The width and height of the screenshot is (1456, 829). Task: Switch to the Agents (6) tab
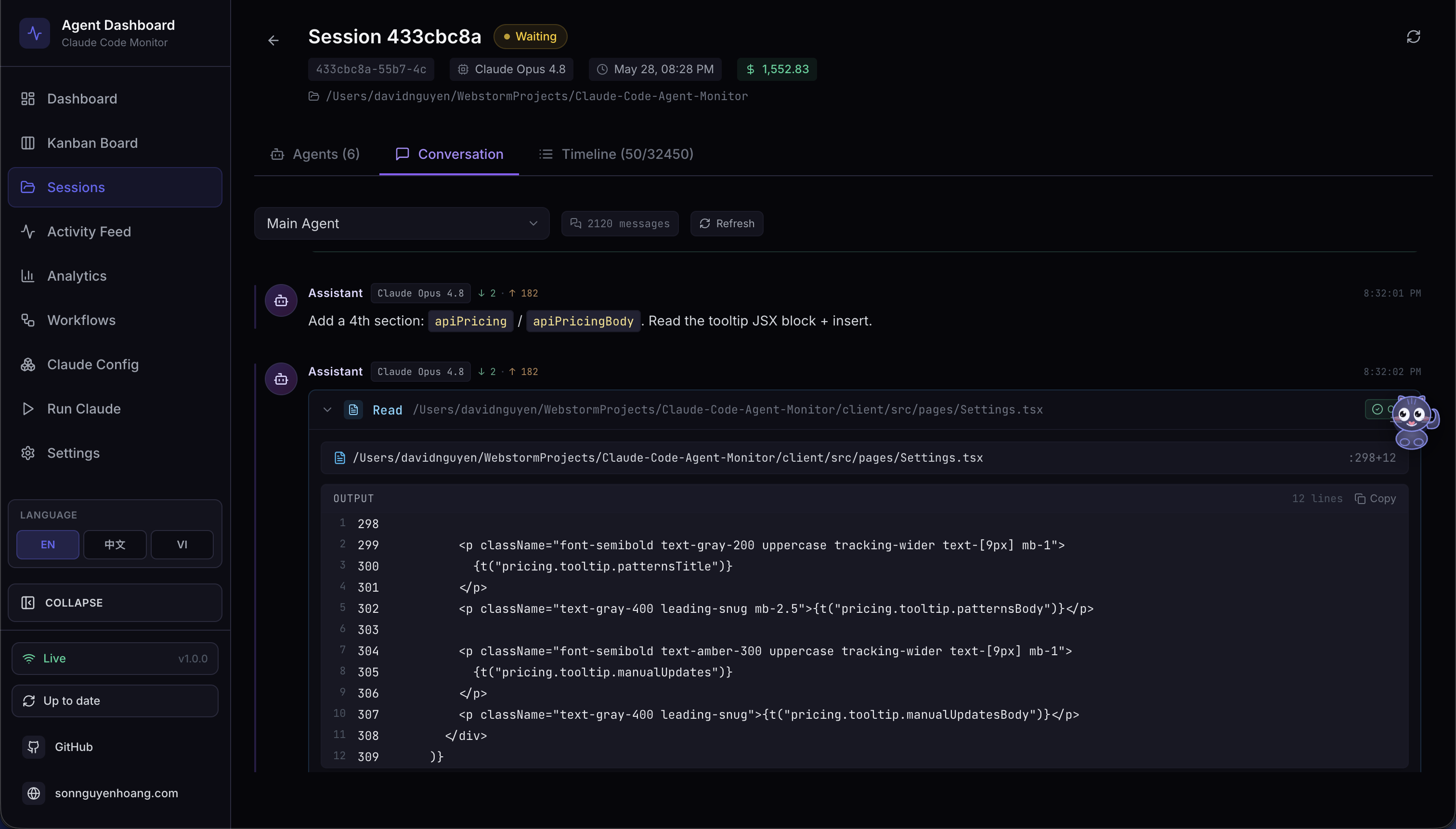pyautogui.click(x=315, y=155)
